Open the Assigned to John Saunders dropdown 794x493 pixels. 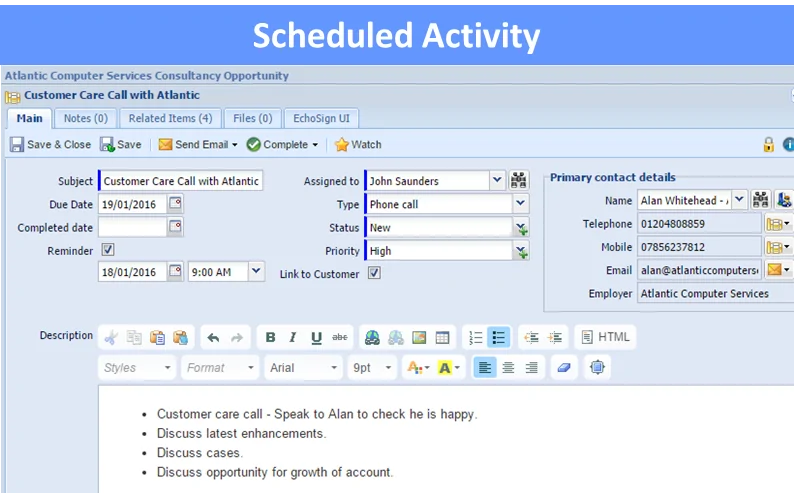pyautogui.click(x=497, y=181)
